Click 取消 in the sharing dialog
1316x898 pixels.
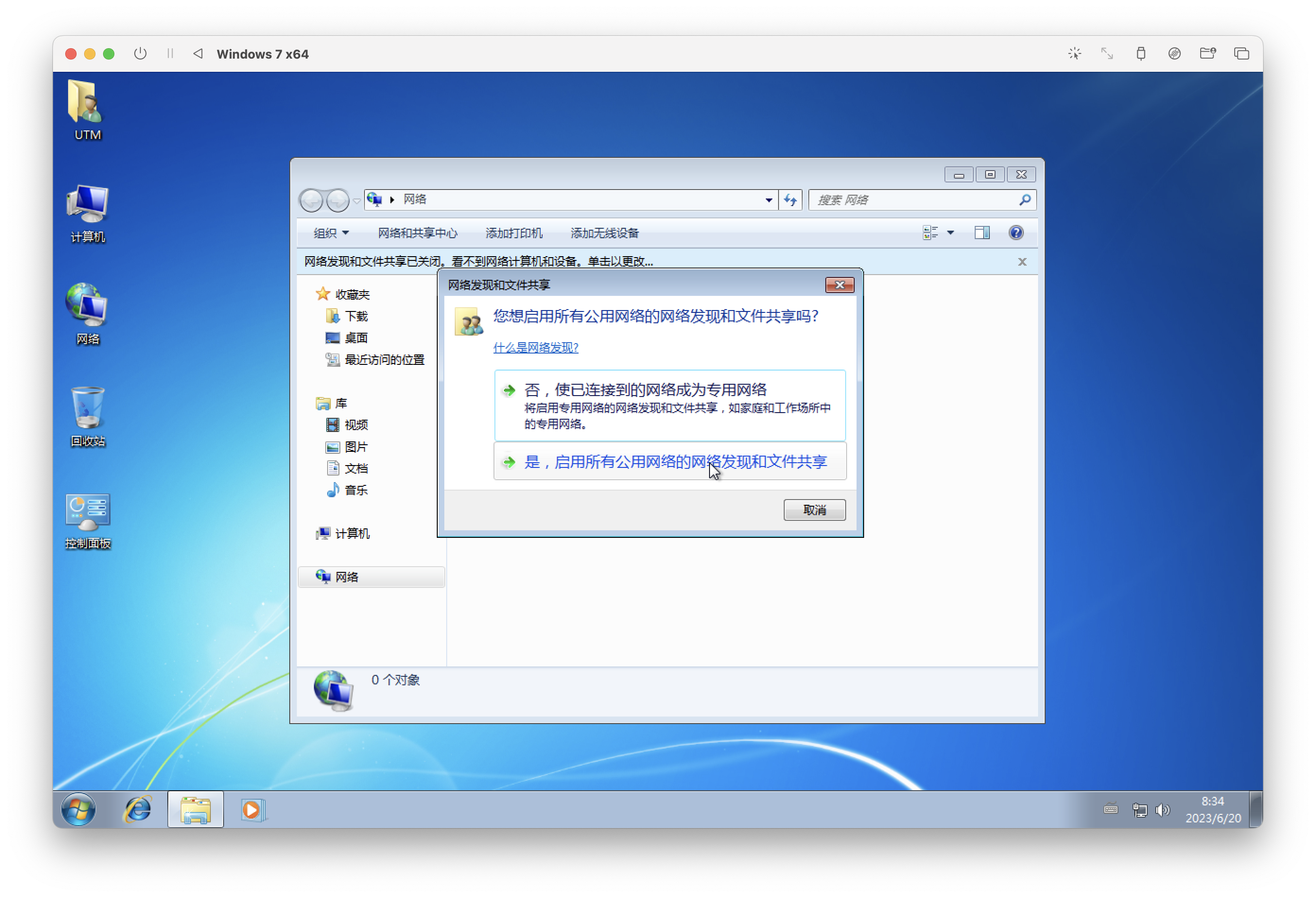point(814,509)
